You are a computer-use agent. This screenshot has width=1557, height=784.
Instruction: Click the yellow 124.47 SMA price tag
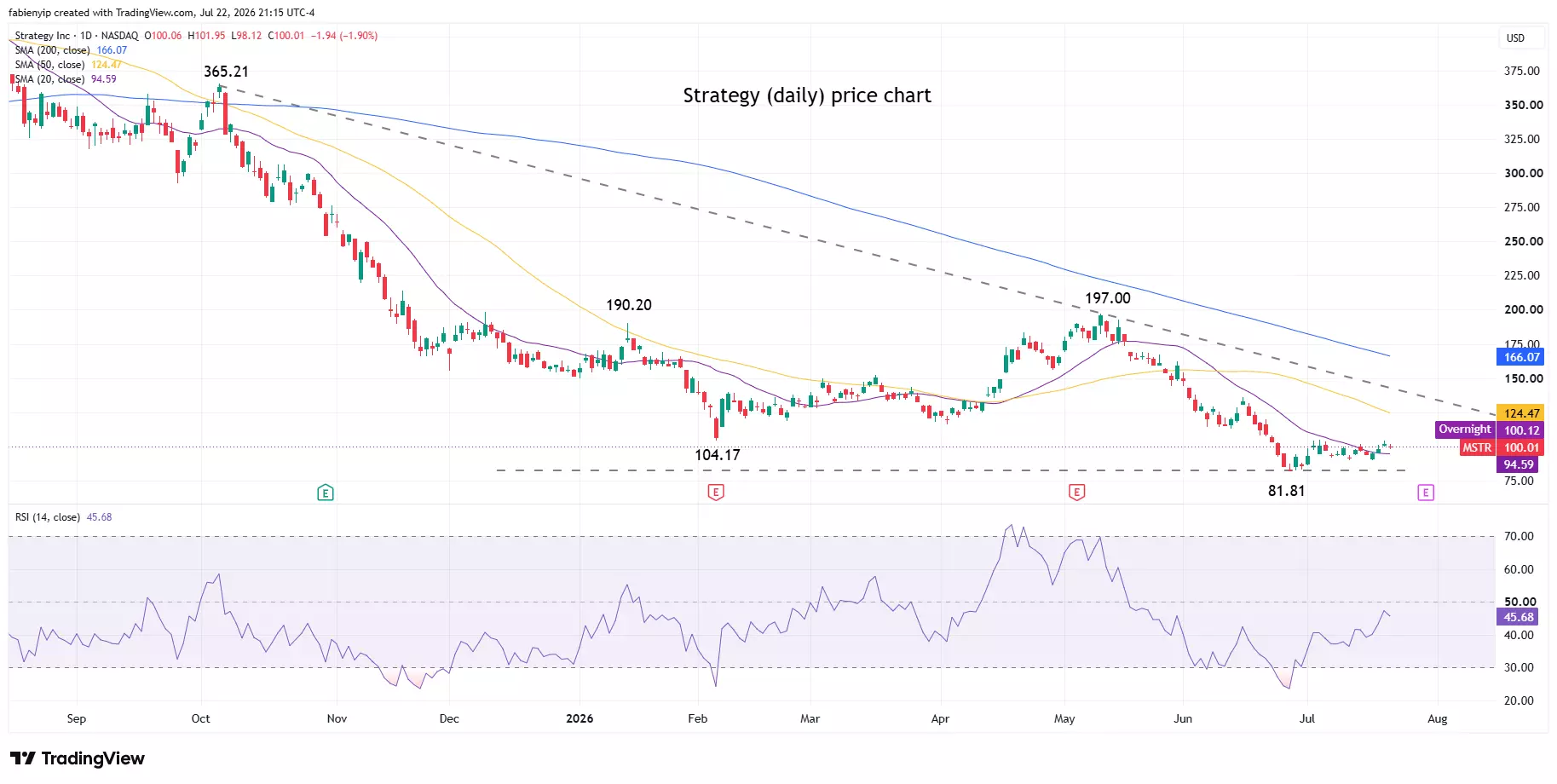point(1521,413)
